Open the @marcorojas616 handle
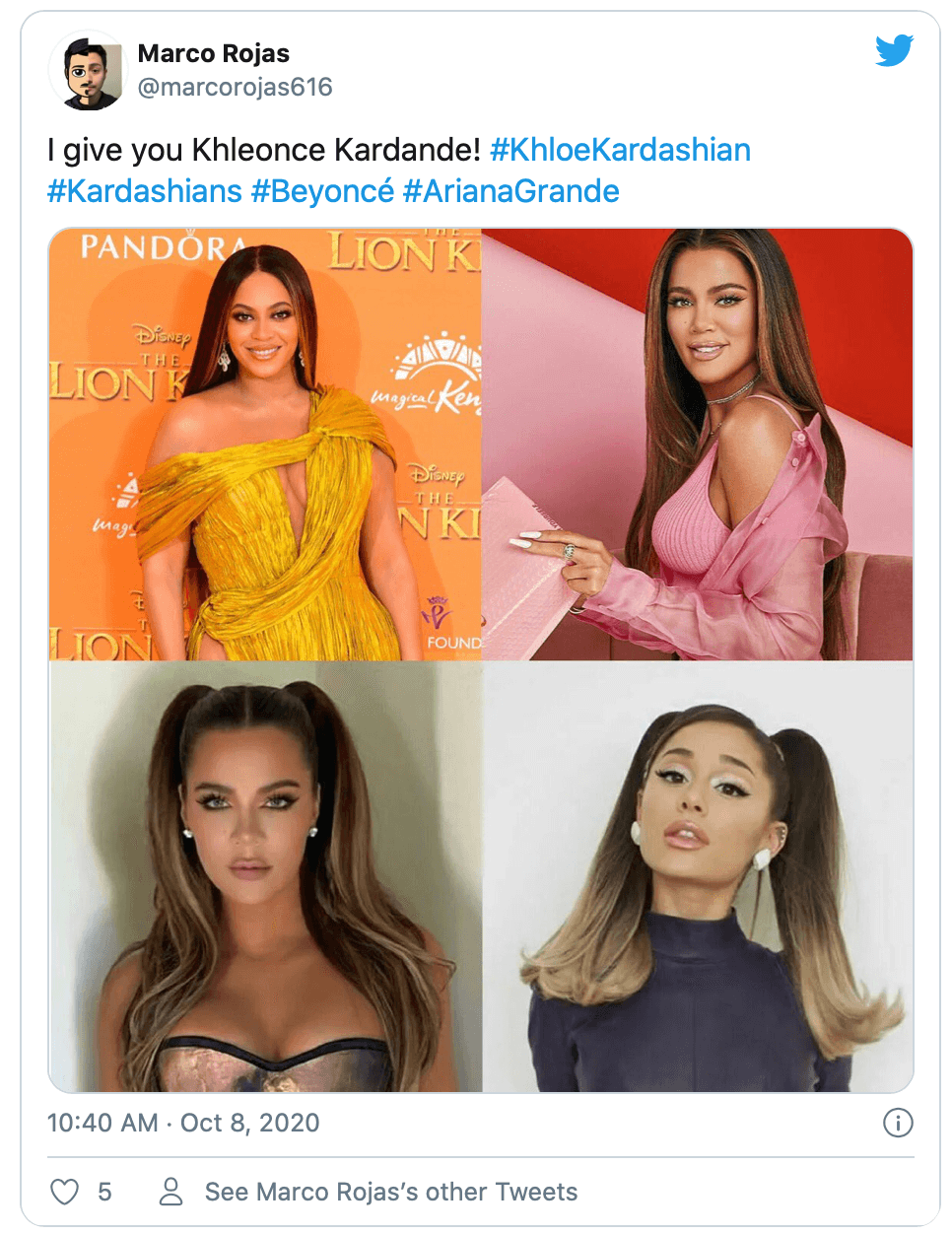This screenshot has height=1234, width=952. [236, 88]
